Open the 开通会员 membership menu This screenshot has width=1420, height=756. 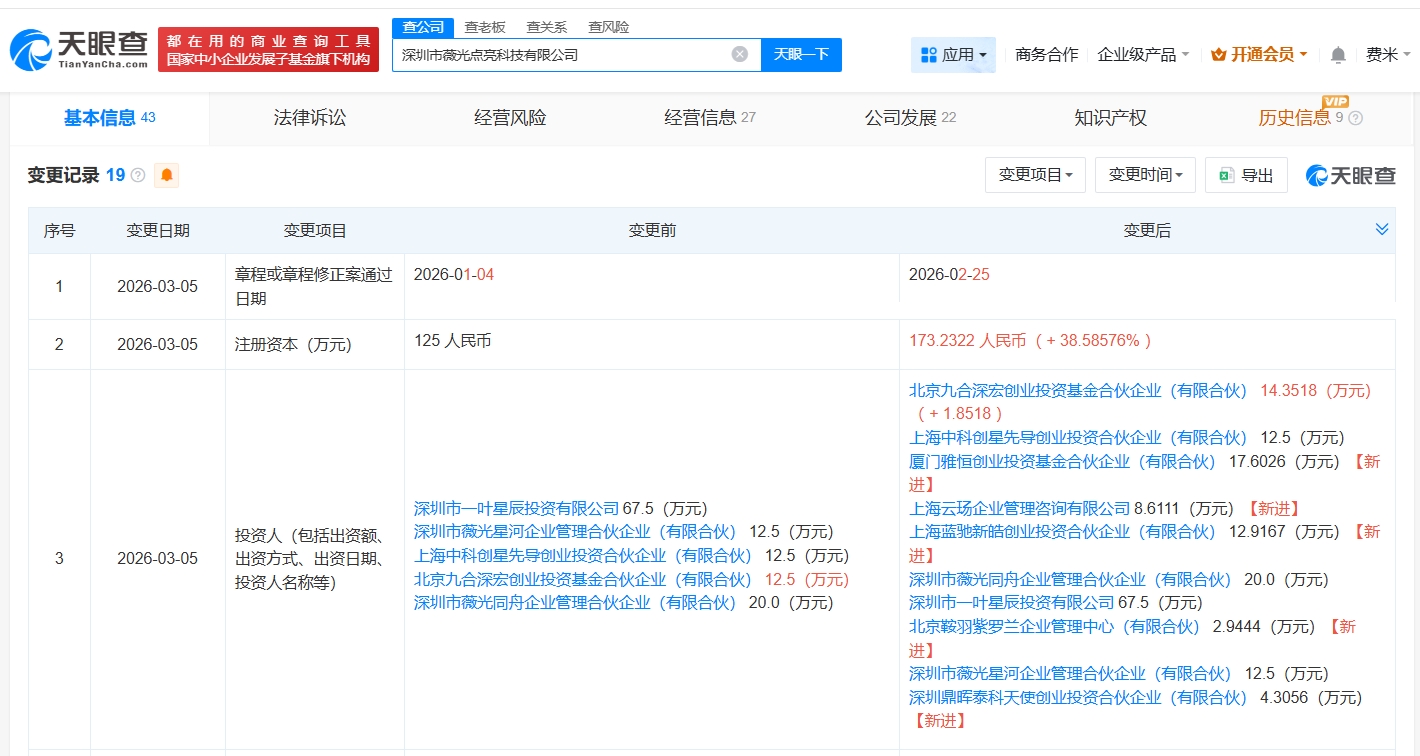point(1259,55)
